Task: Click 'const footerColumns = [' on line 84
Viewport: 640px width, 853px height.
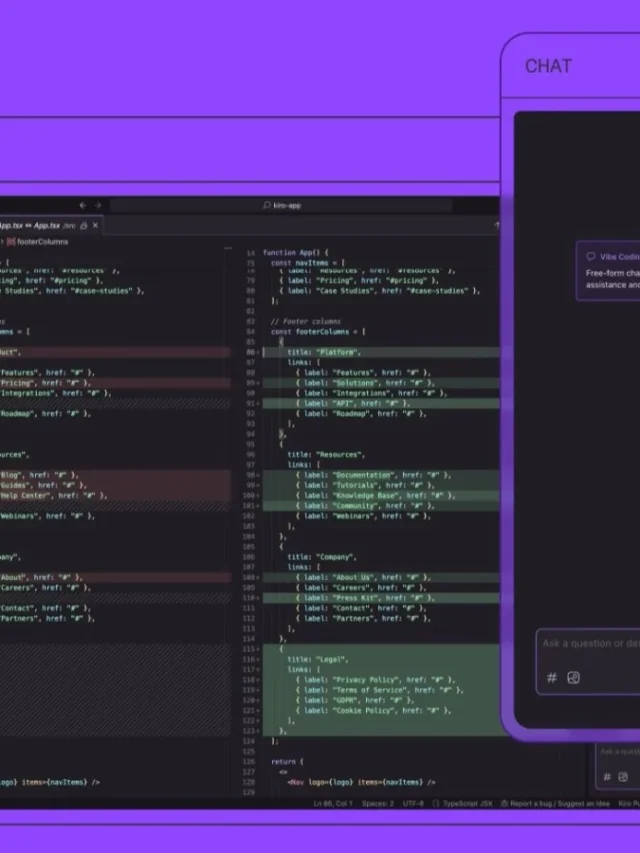Action: tap(318, 331)
